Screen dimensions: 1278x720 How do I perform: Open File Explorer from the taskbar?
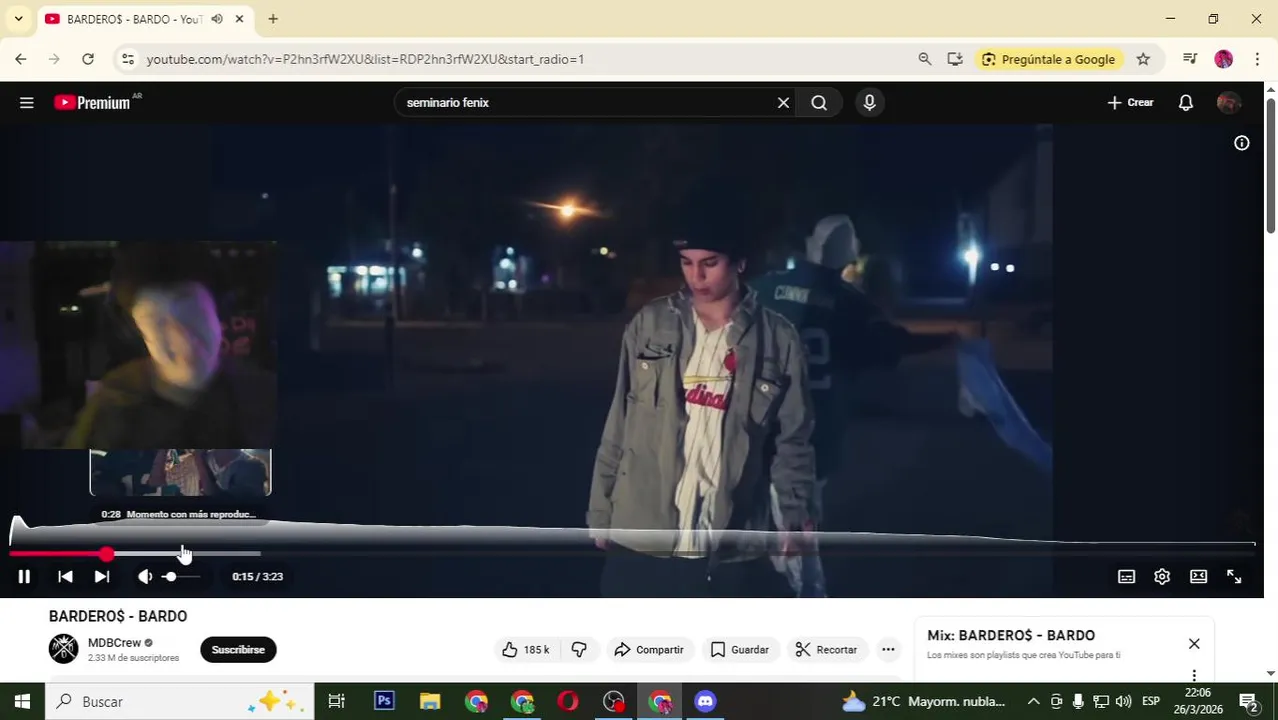(430, 701)
